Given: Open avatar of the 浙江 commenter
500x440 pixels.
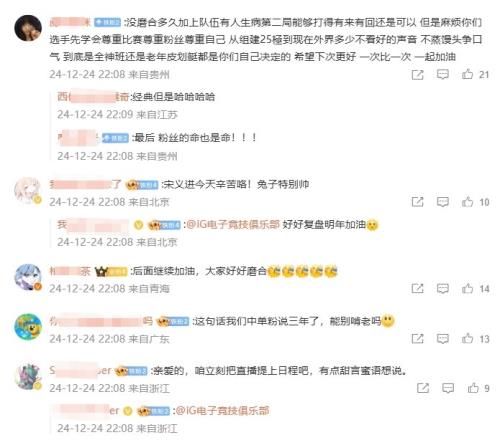Looking at the screenshot, I should click(x=28, y=376).
